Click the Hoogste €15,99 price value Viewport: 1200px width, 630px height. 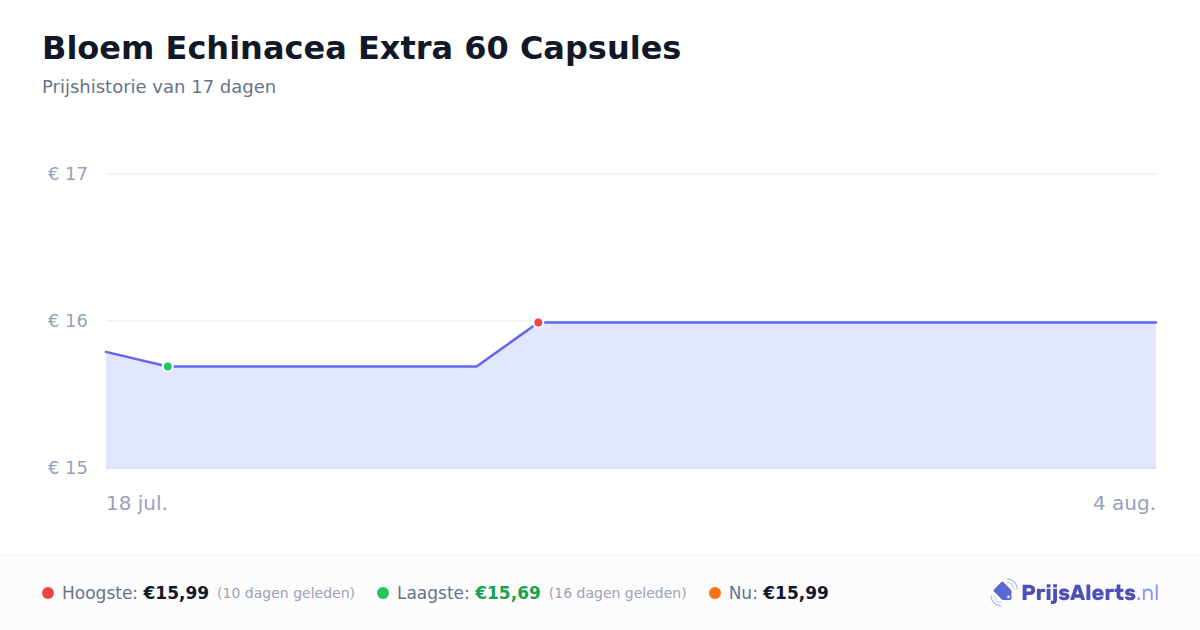(176, 593)
